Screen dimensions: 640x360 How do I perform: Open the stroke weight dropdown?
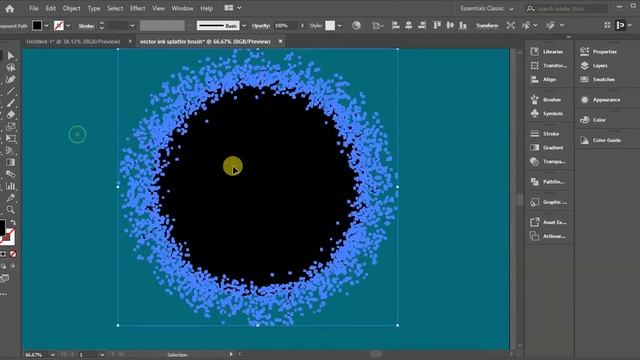132,26
